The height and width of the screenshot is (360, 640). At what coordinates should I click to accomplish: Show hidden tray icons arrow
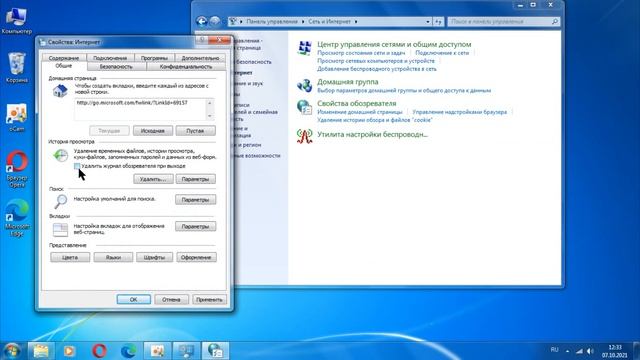[x=567, y=351]
